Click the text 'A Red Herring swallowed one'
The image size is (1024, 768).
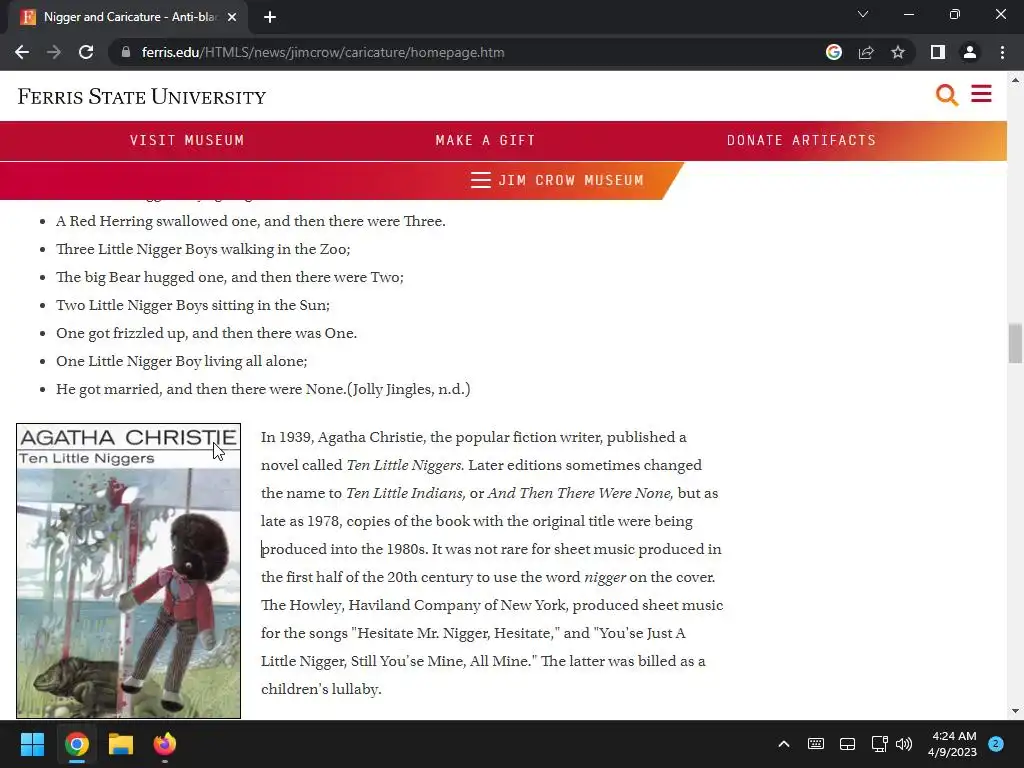[157, 221]
